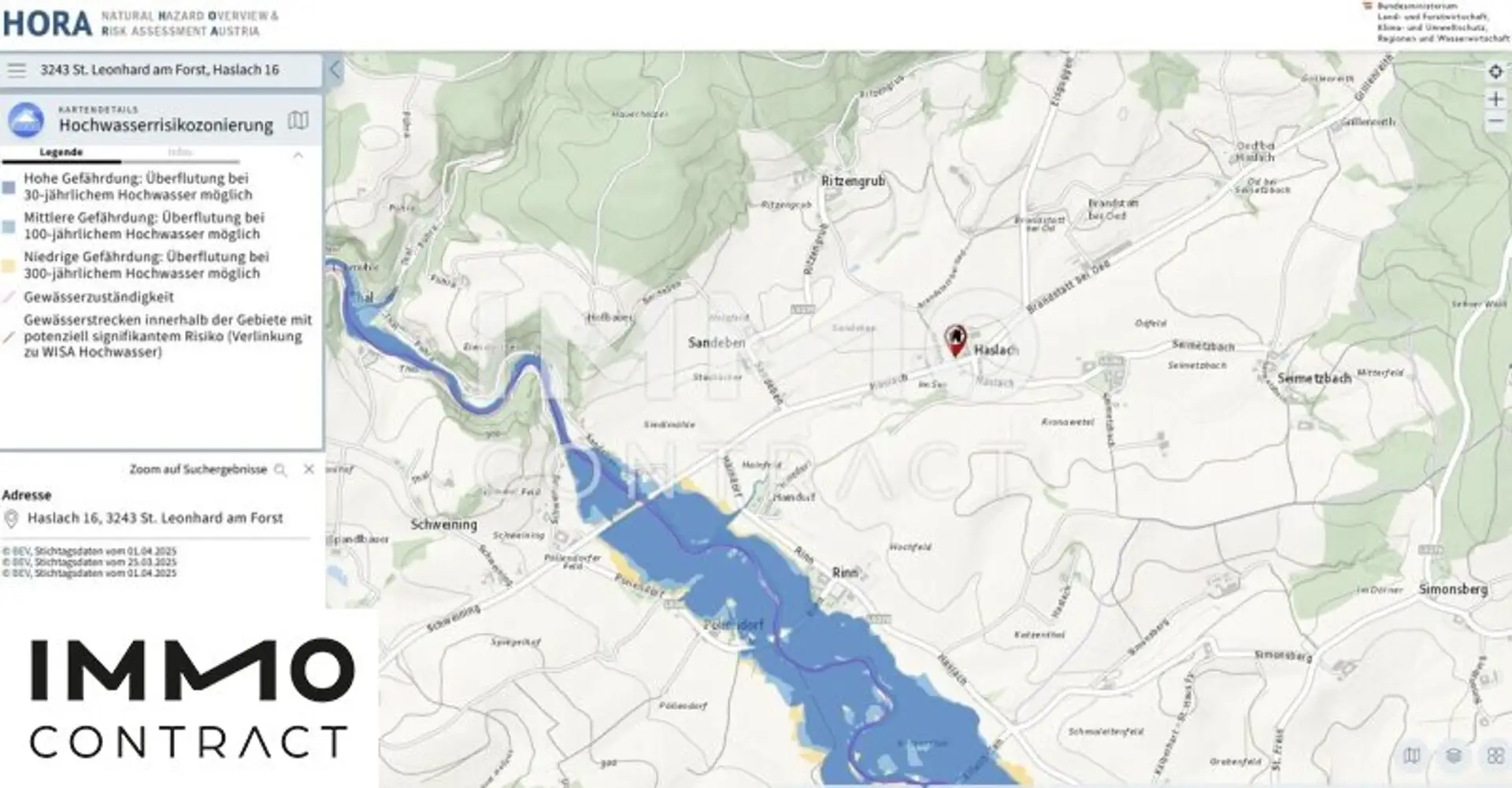Switch to the Infos tab
This screenshot has height=788, width=1512.
pos(180,152)
